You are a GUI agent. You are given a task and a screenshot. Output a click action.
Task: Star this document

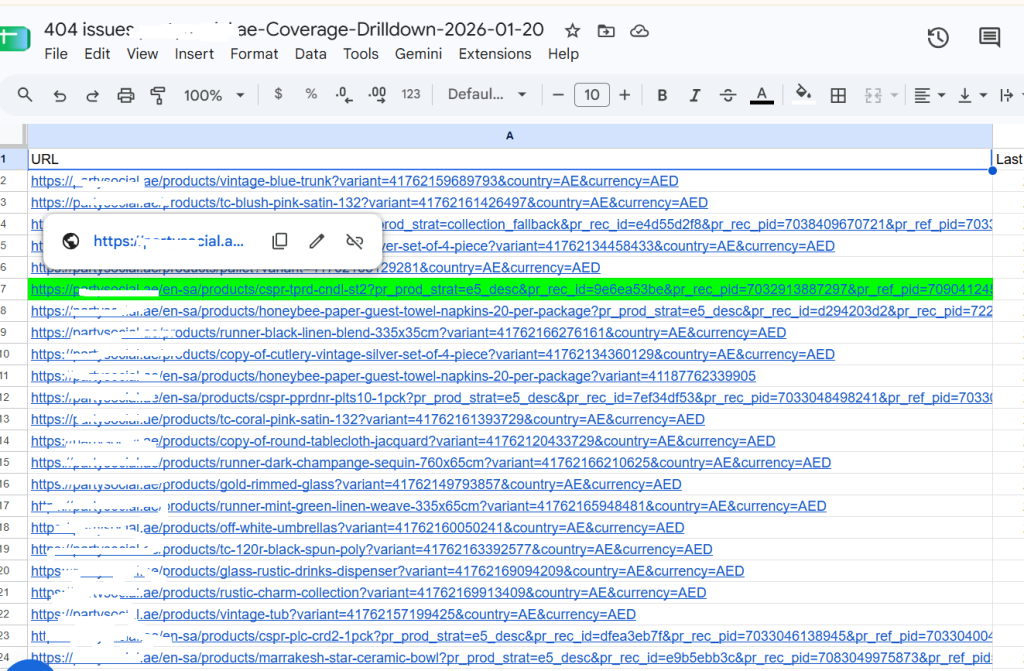pos(573,31)
